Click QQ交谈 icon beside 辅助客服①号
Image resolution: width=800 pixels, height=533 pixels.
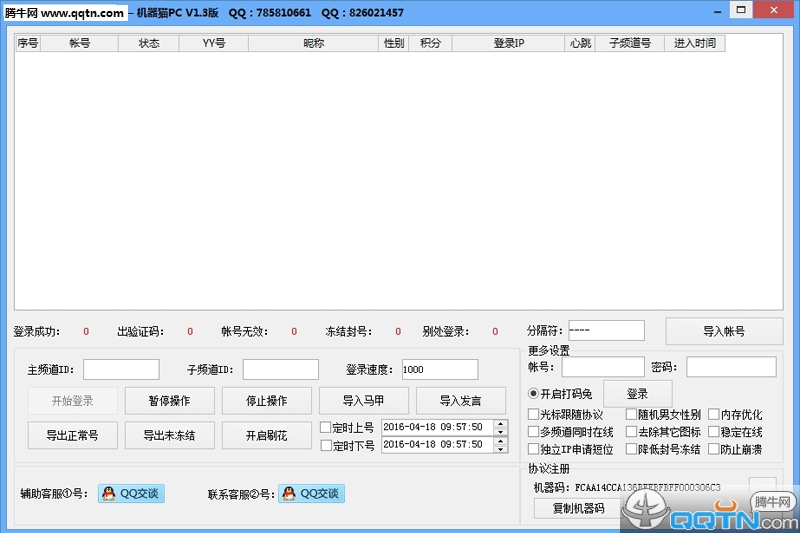(130, 493)
